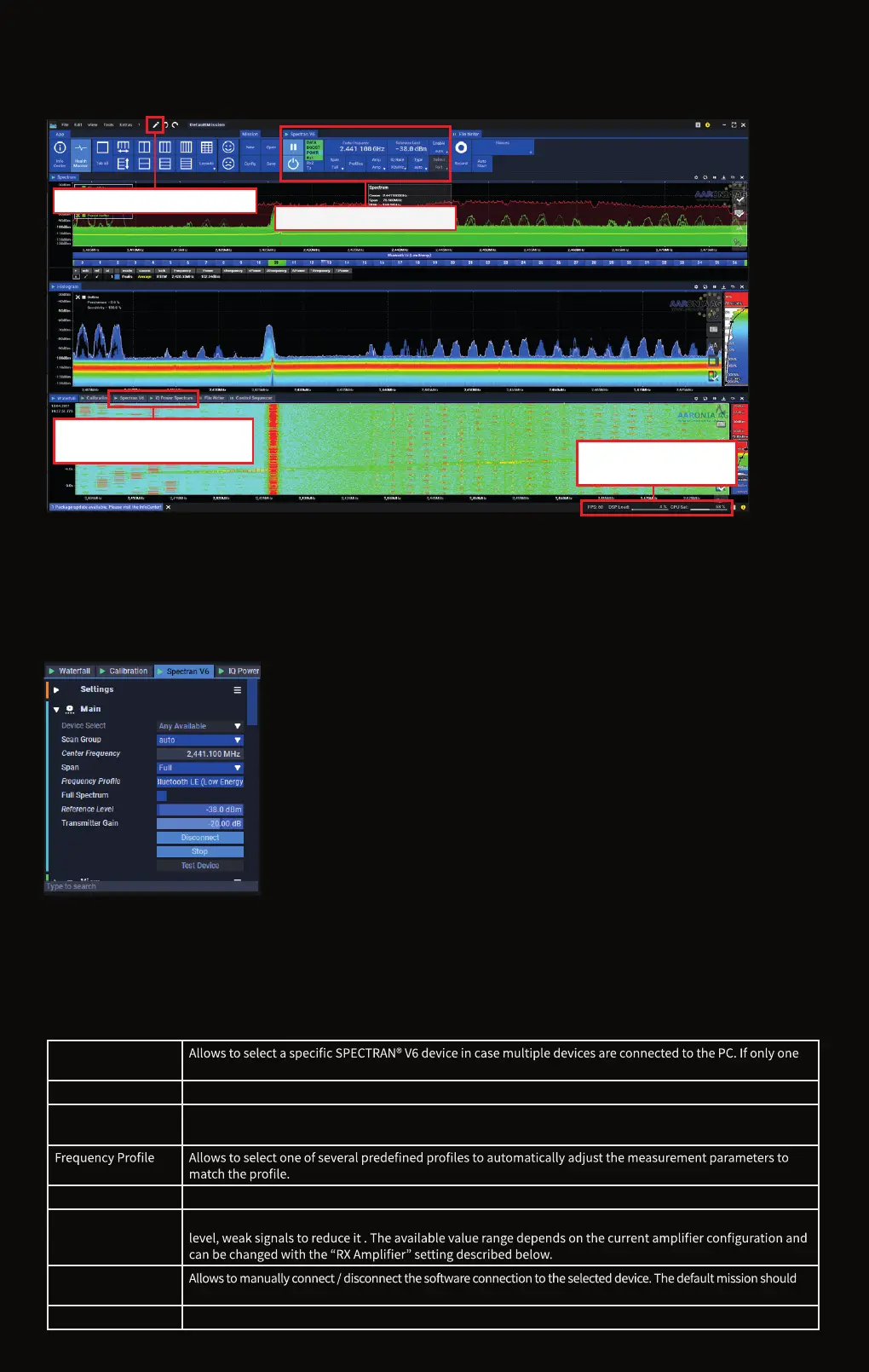Click the Test Device button
Screen dimensions: 869x1372
click(200, 866)
